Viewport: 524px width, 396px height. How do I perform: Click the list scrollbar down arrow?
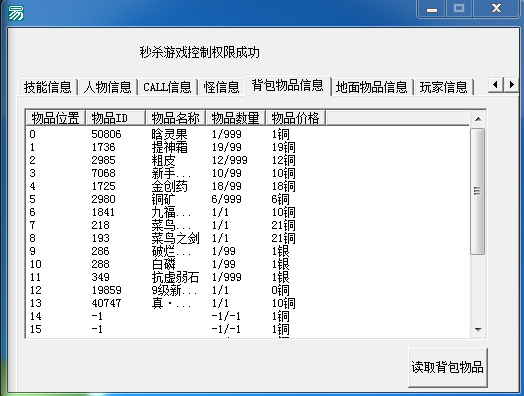(x=478, y=330)
